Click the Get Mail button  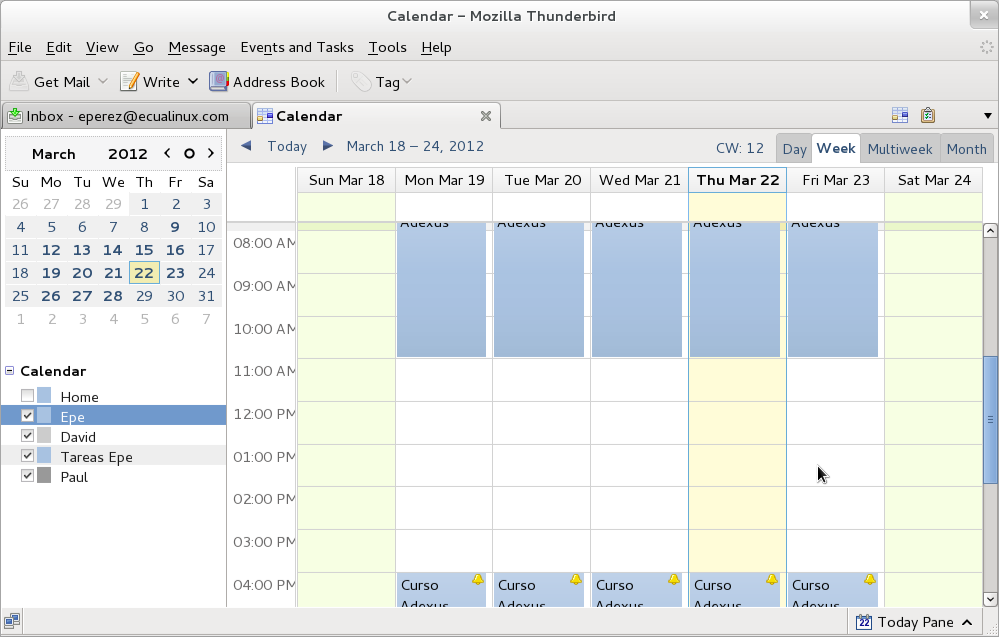[x=50, y=82]
